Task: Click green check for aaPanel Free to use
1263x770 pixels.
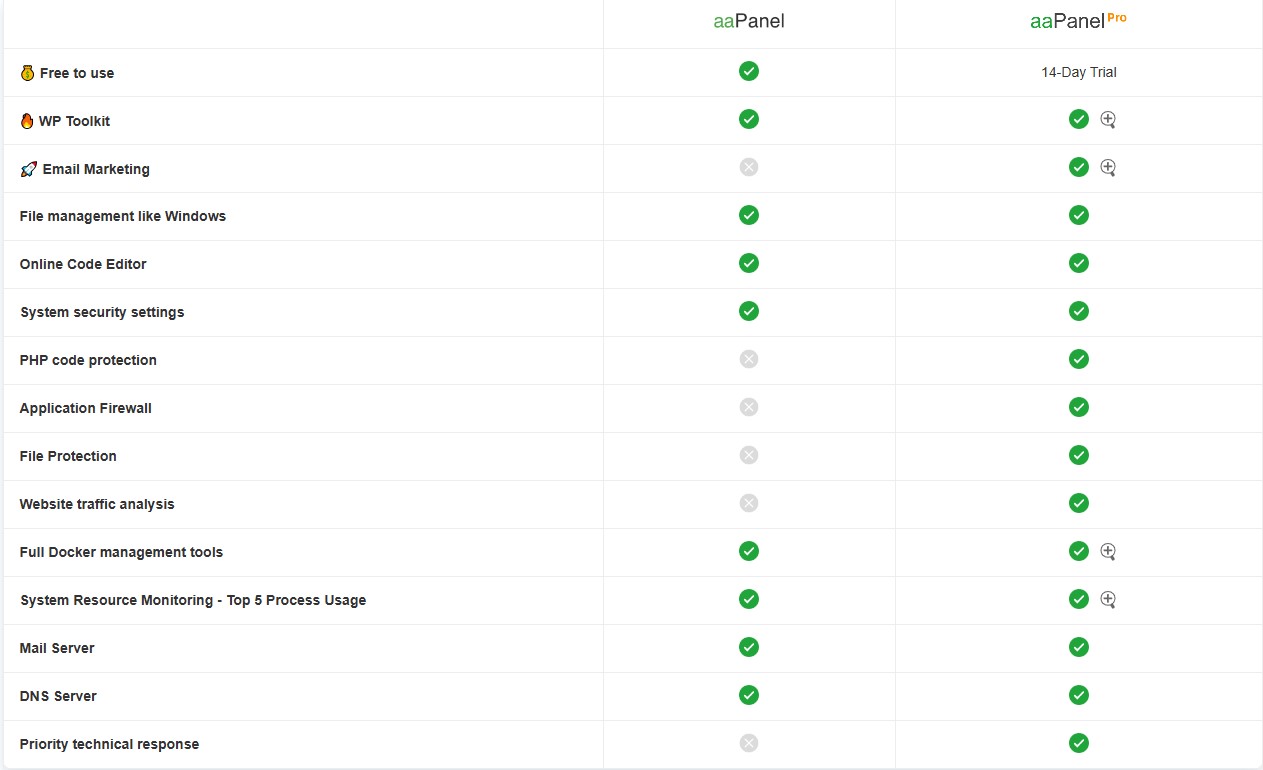Action: (x=749, y=71)
